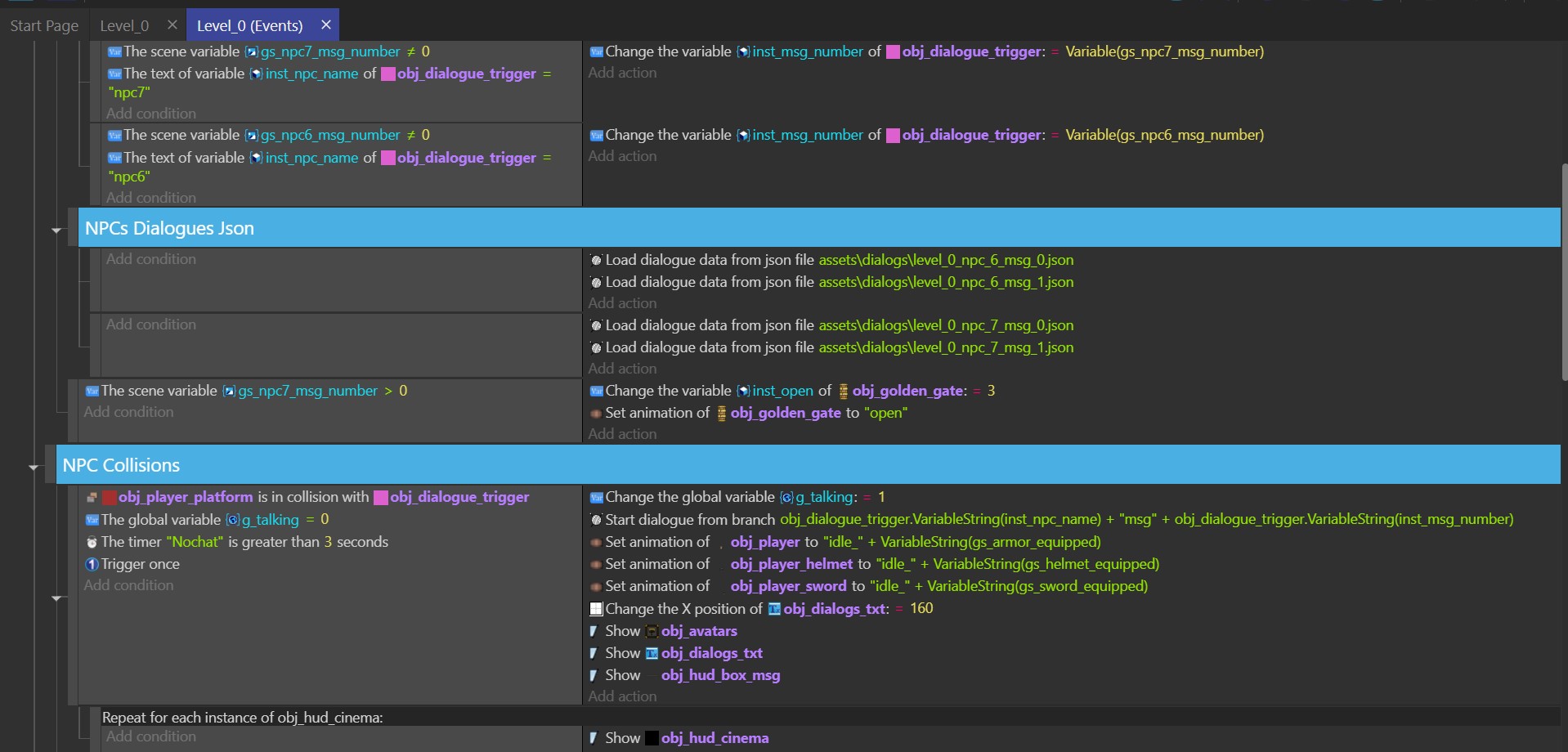The height and width of the screenshot is (752, 1568).
Task: Click the json load icon for level_0_npc_6_msg_0
Action: (596, 260)
